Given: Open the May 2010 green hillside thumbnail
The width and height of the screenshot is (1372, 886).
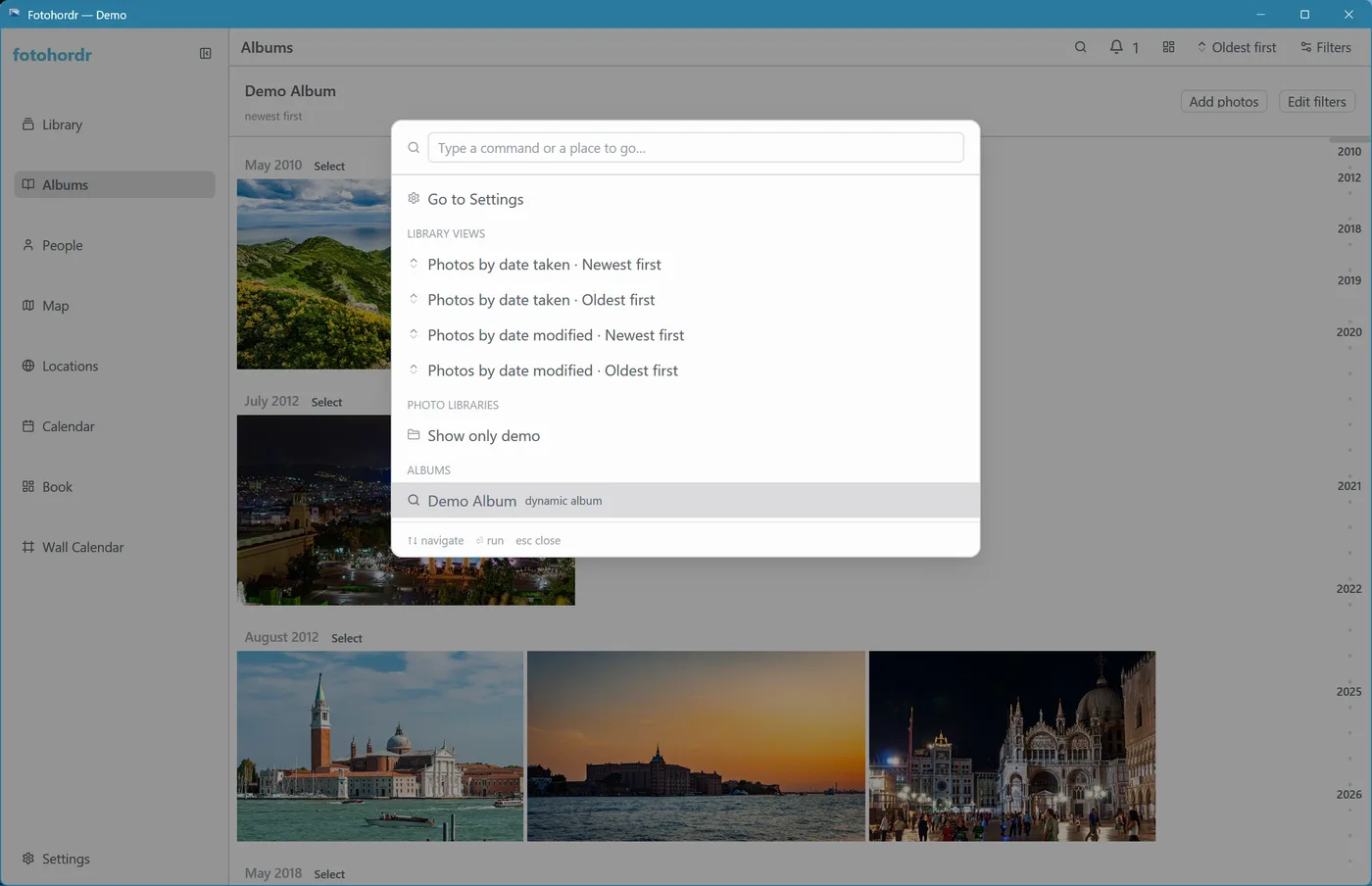Looking at the screenshot, I should pos(314,274).
